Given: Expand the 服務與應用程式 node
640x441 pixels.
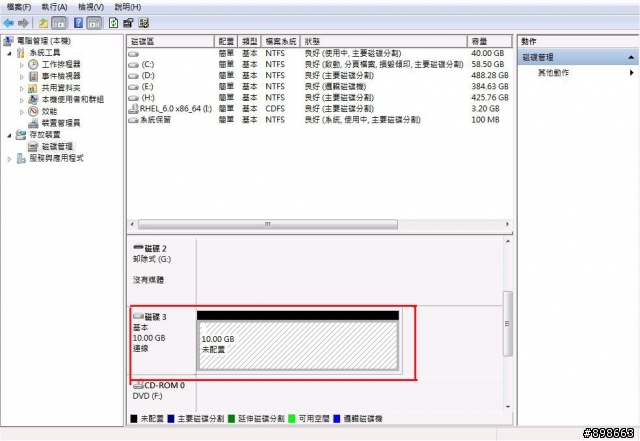Looking at the screenshot, I should [9, 158].
